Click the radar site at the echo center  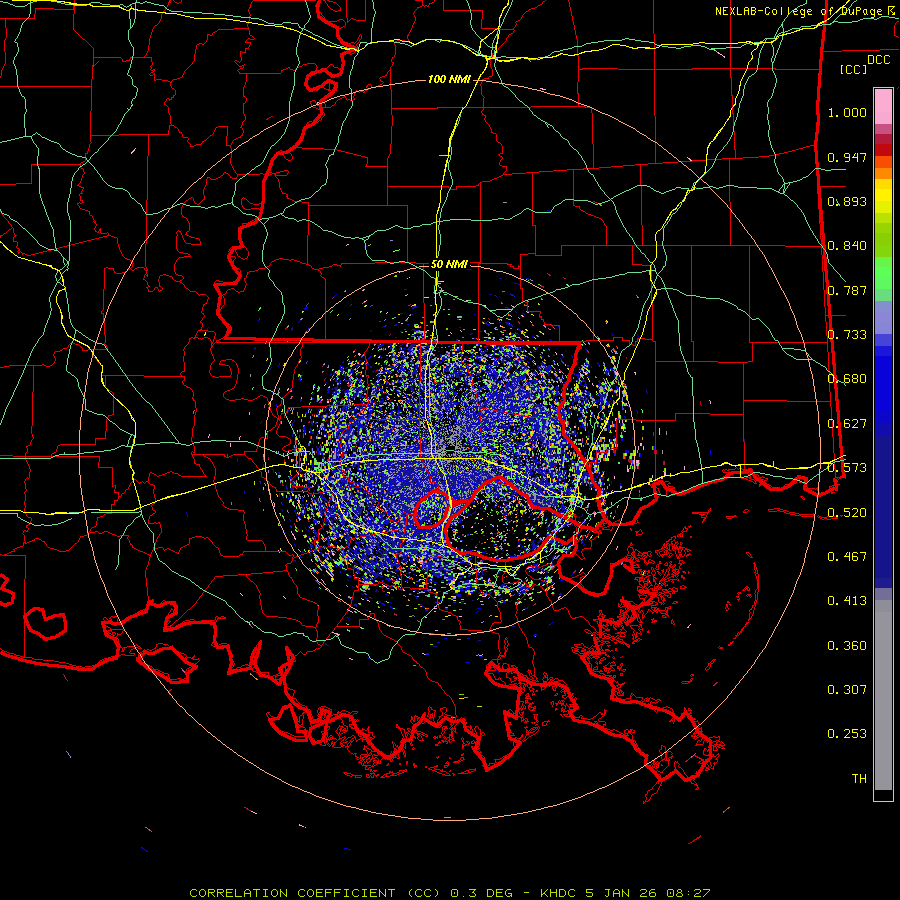pyautogui.click(x=449, y=448)
